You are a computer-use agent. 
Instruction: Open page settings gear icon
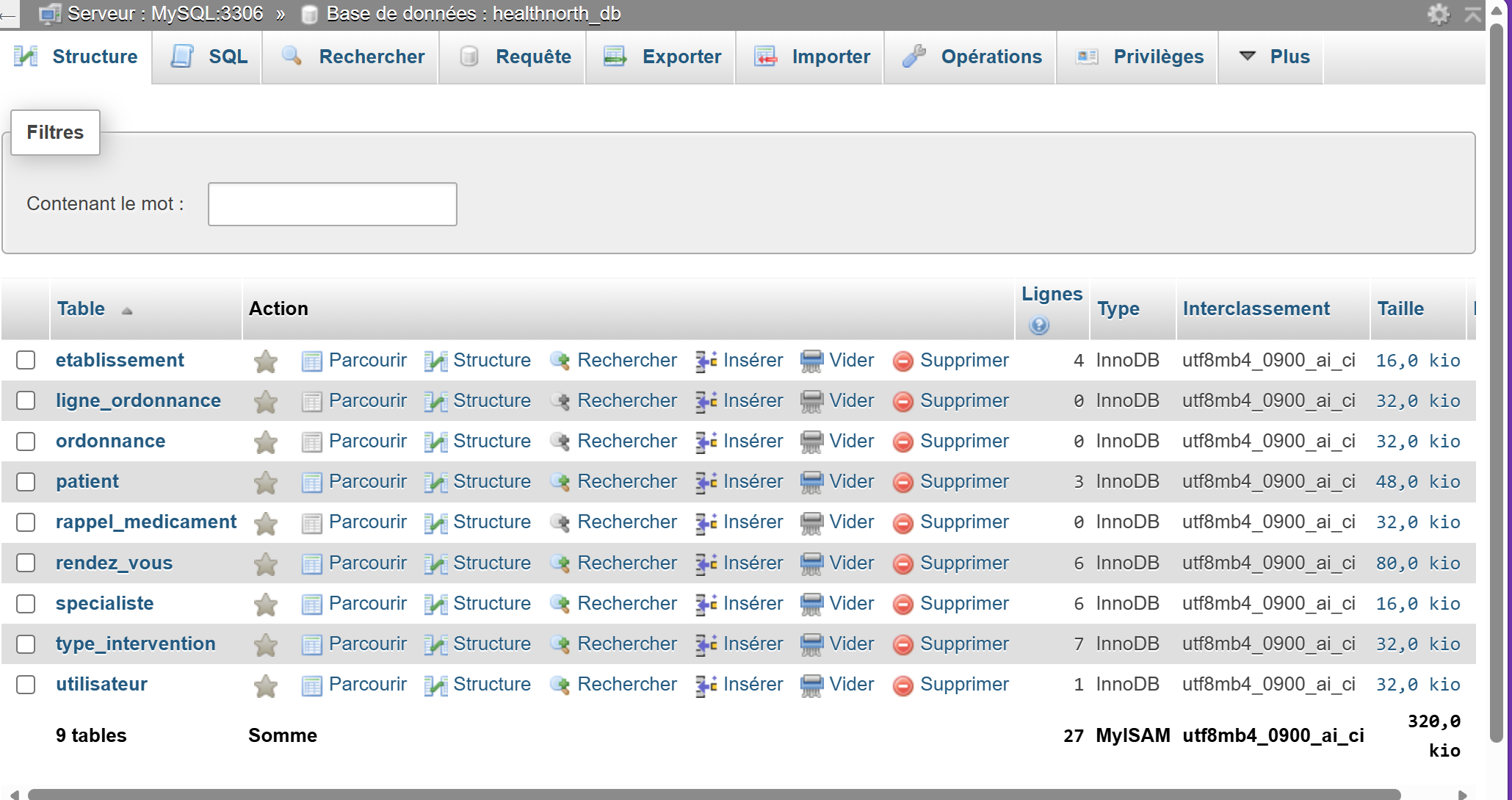tap(1438, 14)
